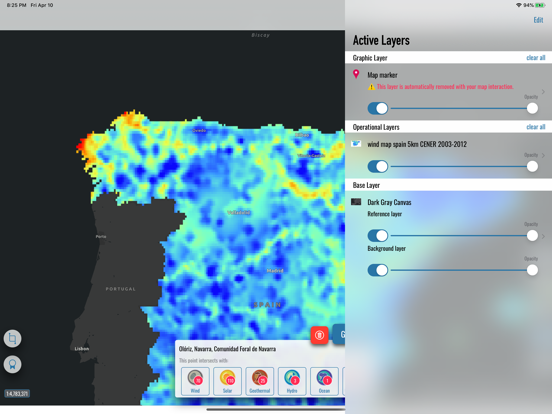552x414 pixels.
Task: Click the Madrid label on map
Action: (x=275, y=271)
